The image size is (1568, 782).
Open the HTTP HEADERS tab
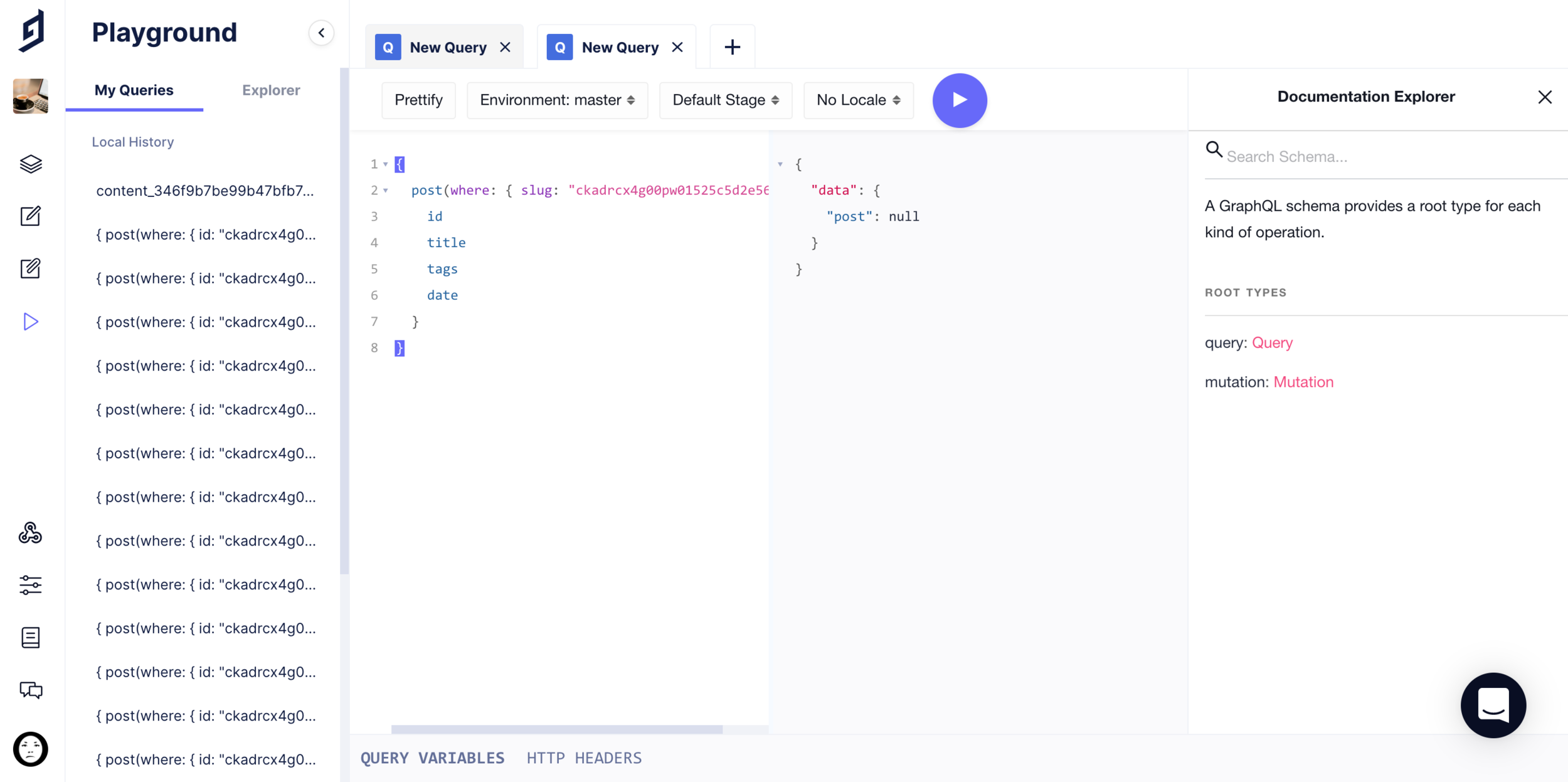pyautogui.click(x=584, y=758)
